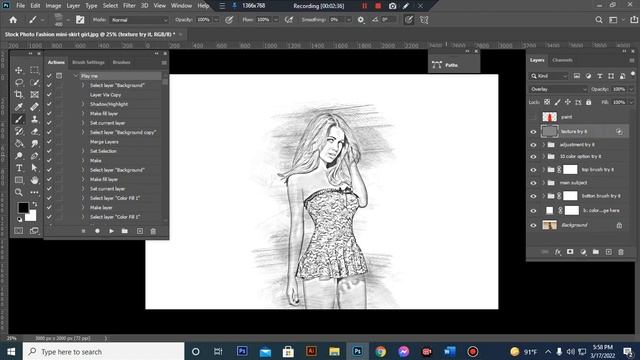
Task: Click the Windows search box
Action: point(104,352)
